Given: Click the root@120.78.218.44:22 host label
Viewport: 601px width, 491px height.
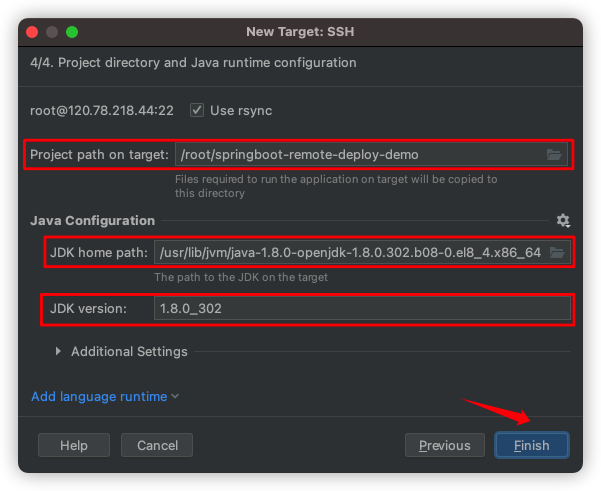Looking at the screenshot, I should pyautogui.click(x=102, y=110).
